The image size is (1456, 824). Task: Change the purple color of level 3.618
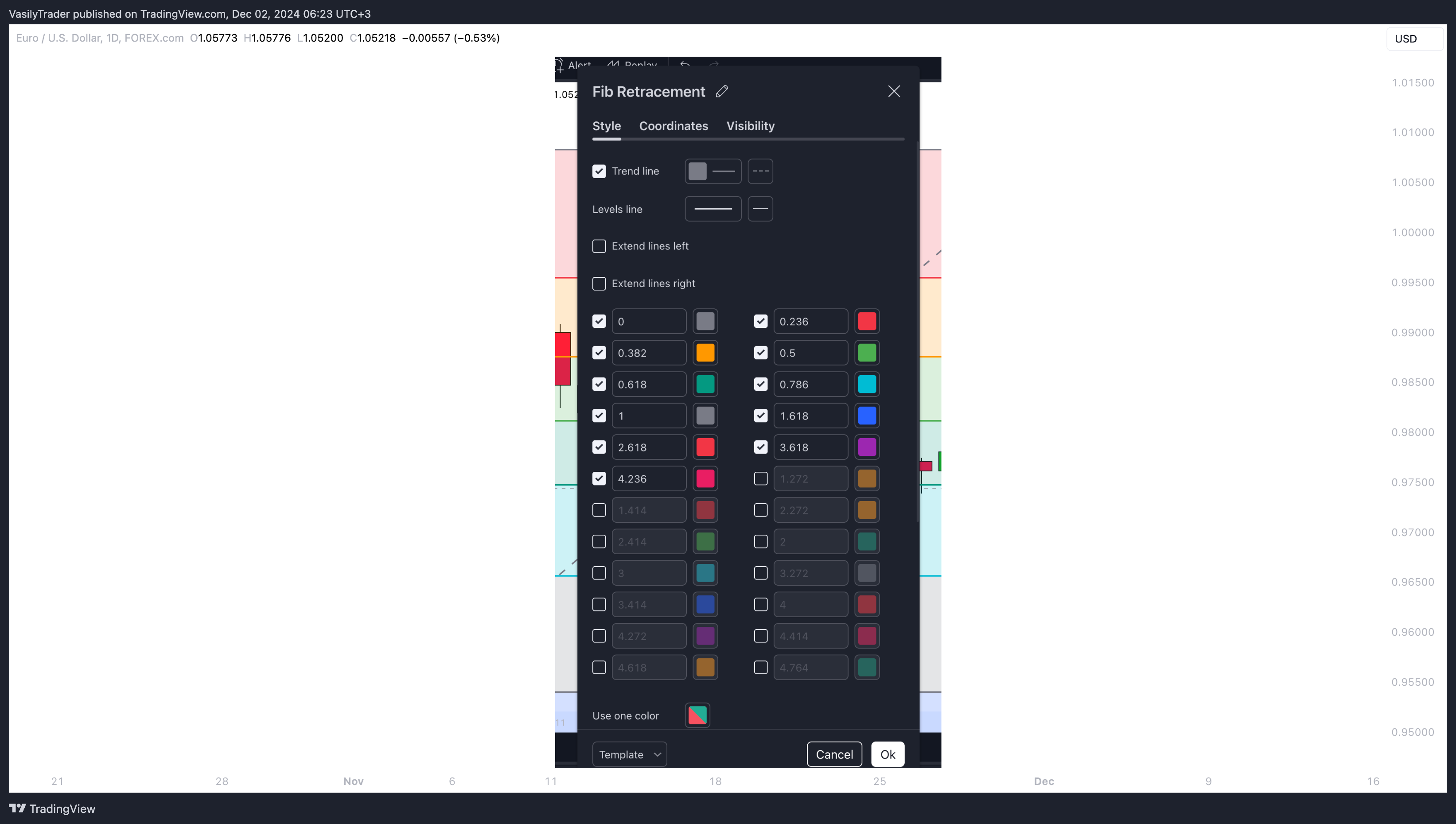point(867,447)
